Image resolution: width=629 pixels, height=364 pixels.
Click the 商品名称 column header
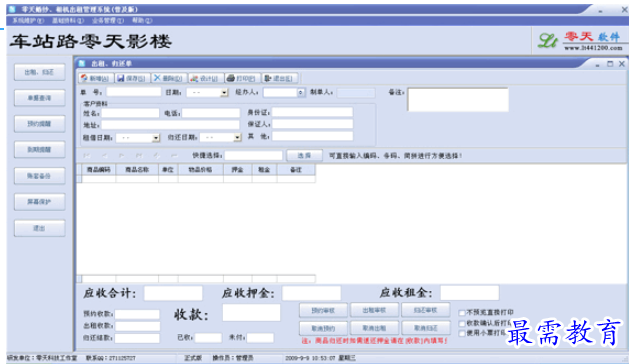137,170
